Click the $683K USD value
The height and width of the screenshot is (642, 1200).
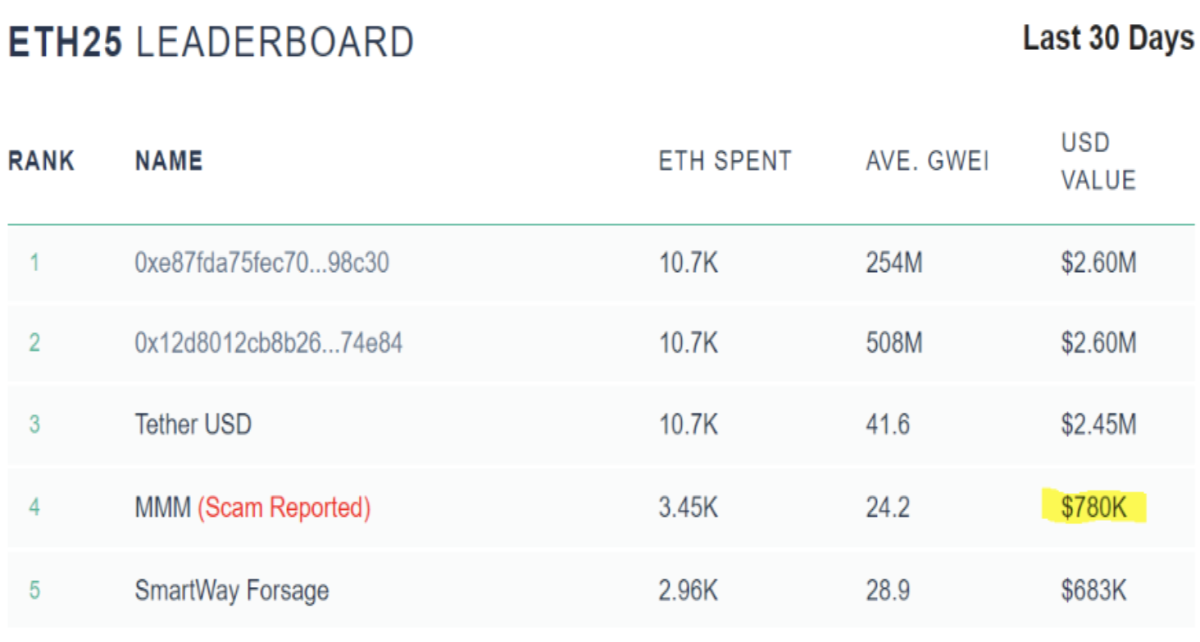click(1094, 590)
